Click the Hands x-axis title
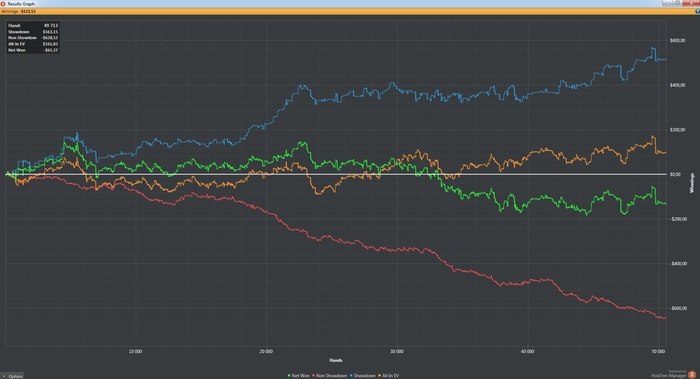This screenshot has width=700, height=379. point(336,360)
